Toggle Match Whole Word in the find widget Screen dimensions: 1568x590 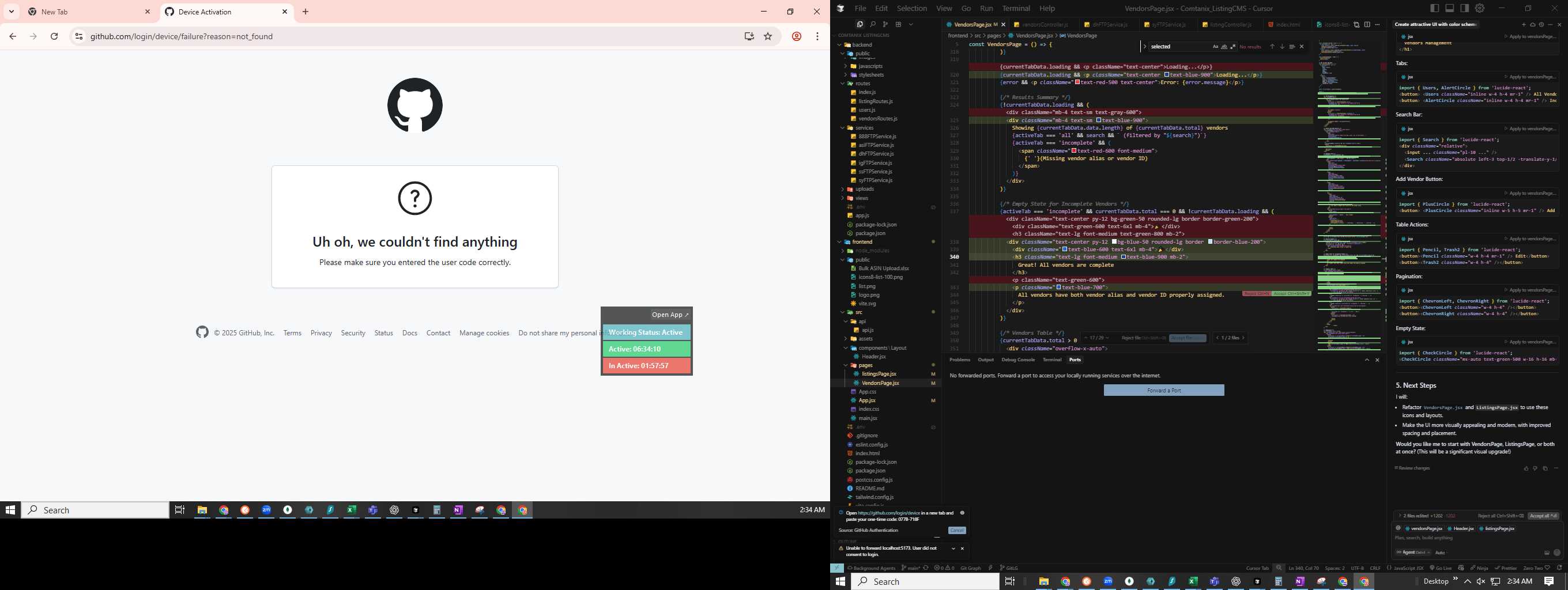pos(1224,47)
